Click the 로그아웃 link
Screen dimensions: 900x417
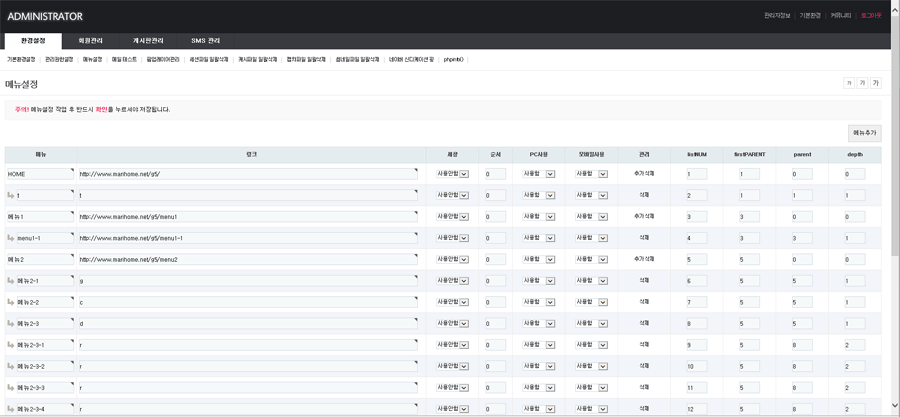(x=871, y=16)
